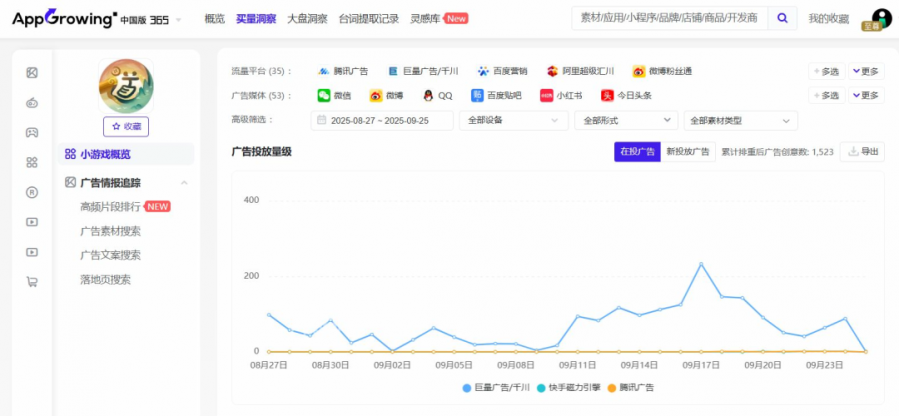Click the user avatar in top right
Image resolution: width=899 pixels, height=416 pixels.
tap(880, 19)
